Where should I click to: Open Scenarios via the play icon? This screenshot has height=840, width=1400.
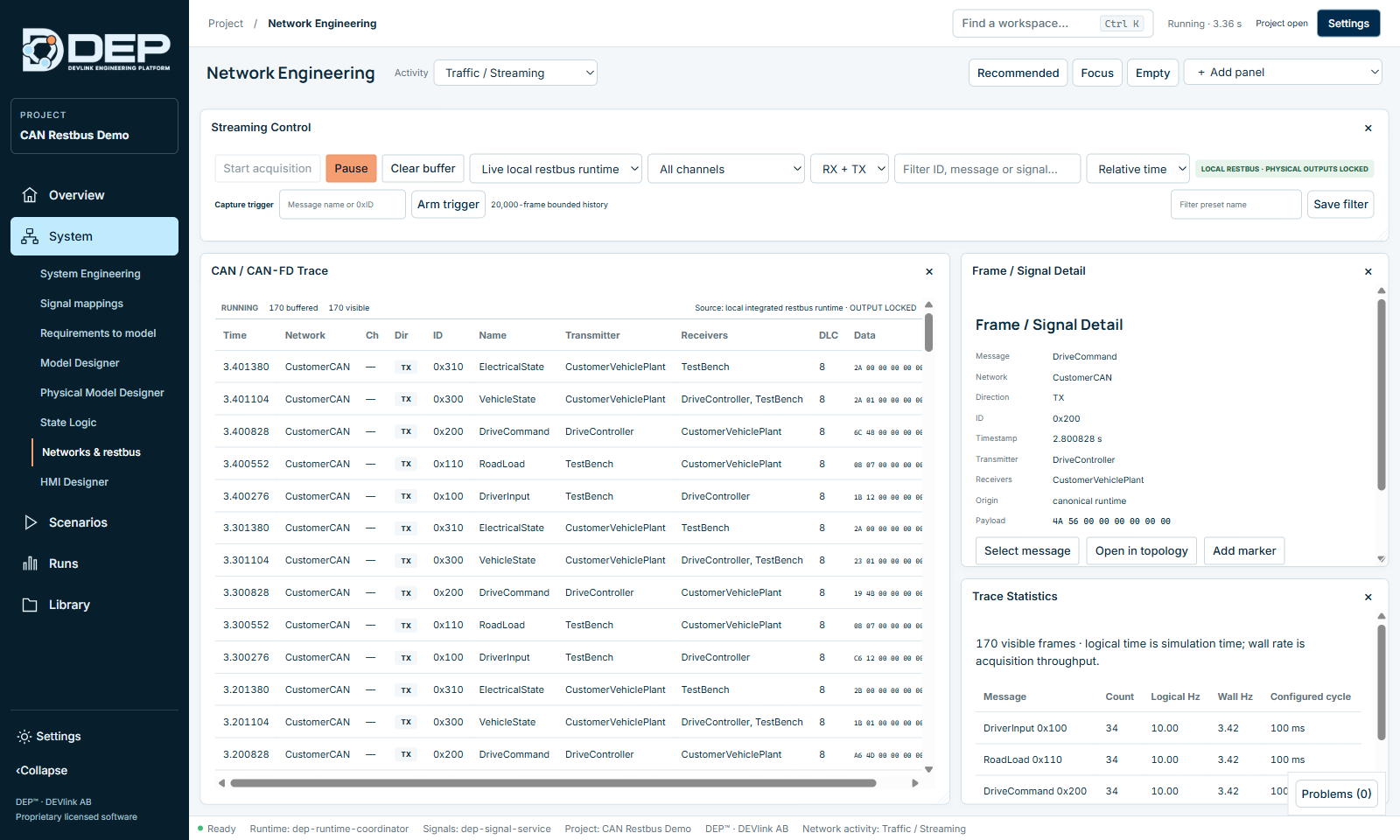pyautogui.click(x=30, y=522)
